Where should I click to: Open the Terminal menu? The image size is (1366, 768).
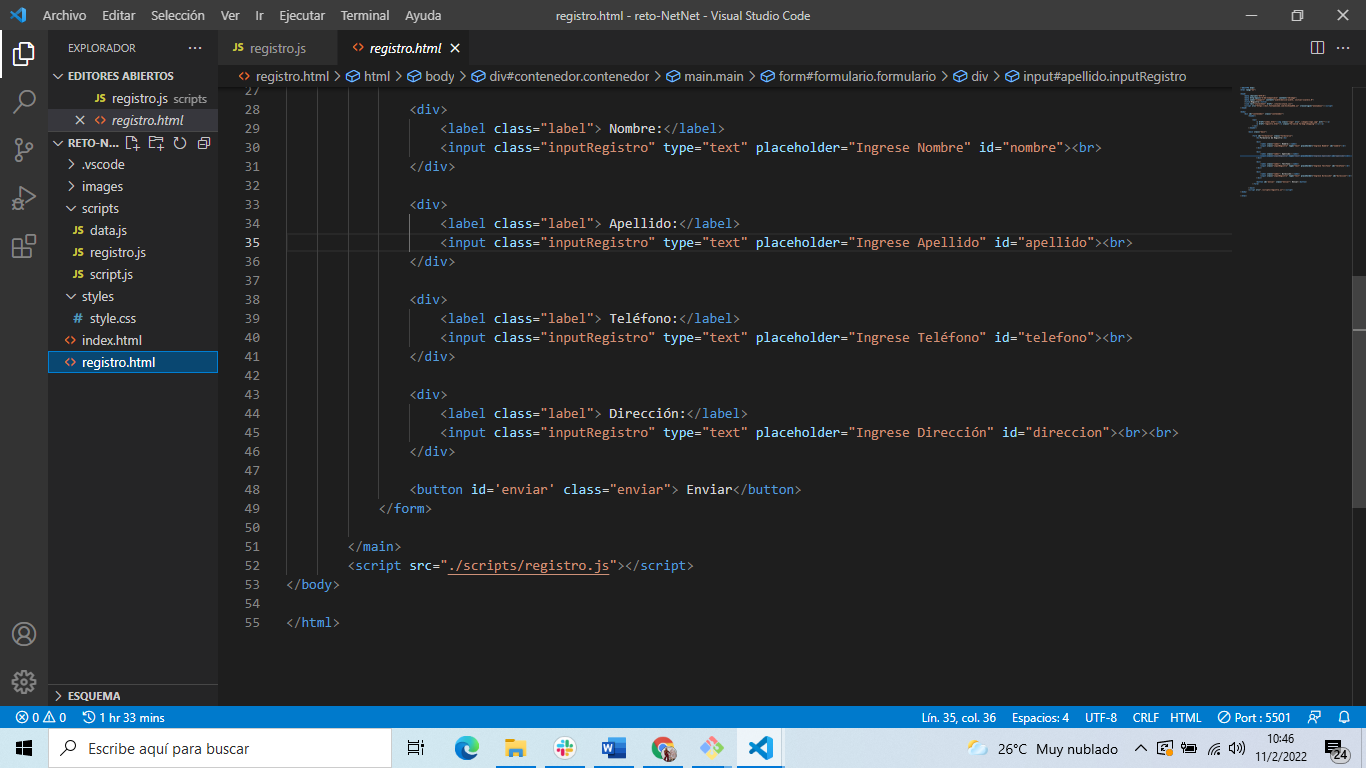[364, 15]
